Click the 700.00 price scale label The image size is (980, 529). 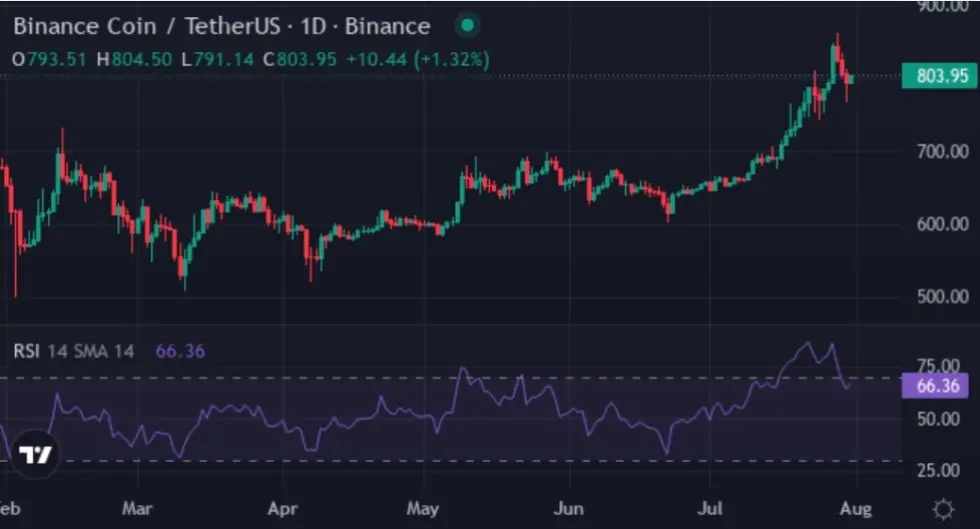click(942, 151)
